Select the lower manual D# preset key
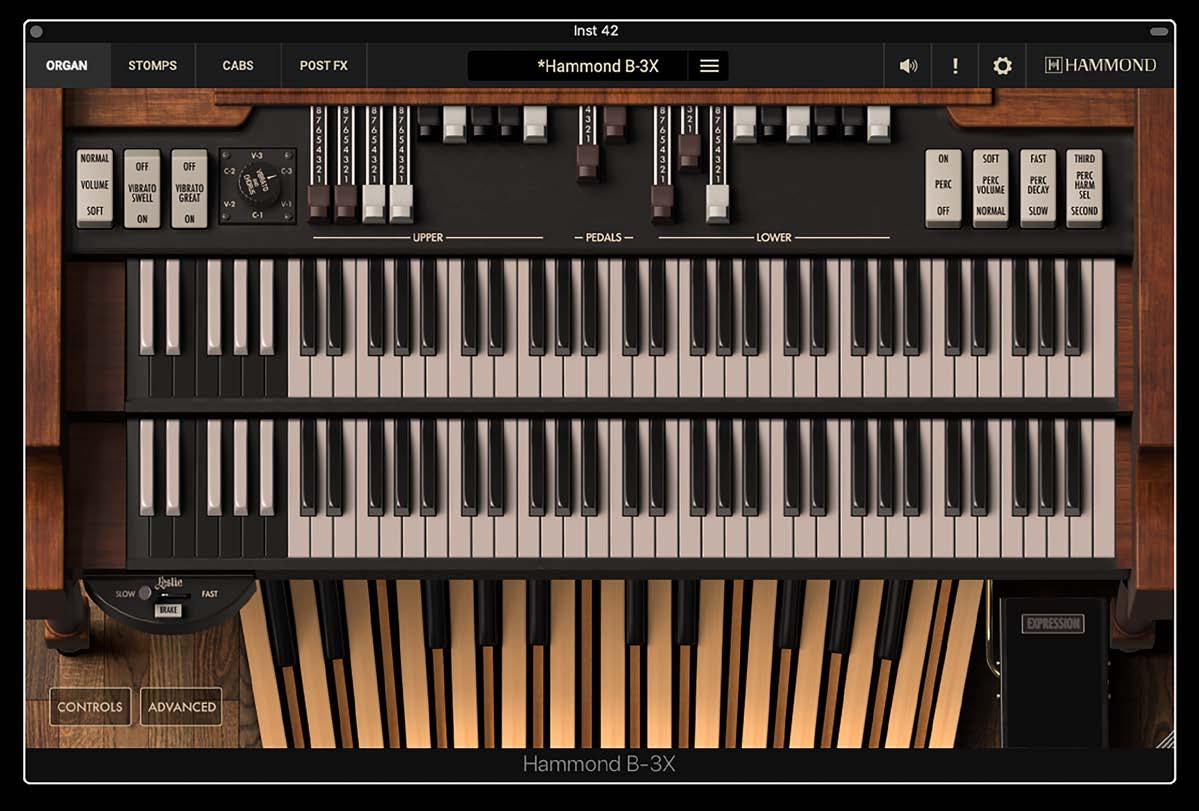This screenshot has height=811, width=1199. click(x=174, y=466)
